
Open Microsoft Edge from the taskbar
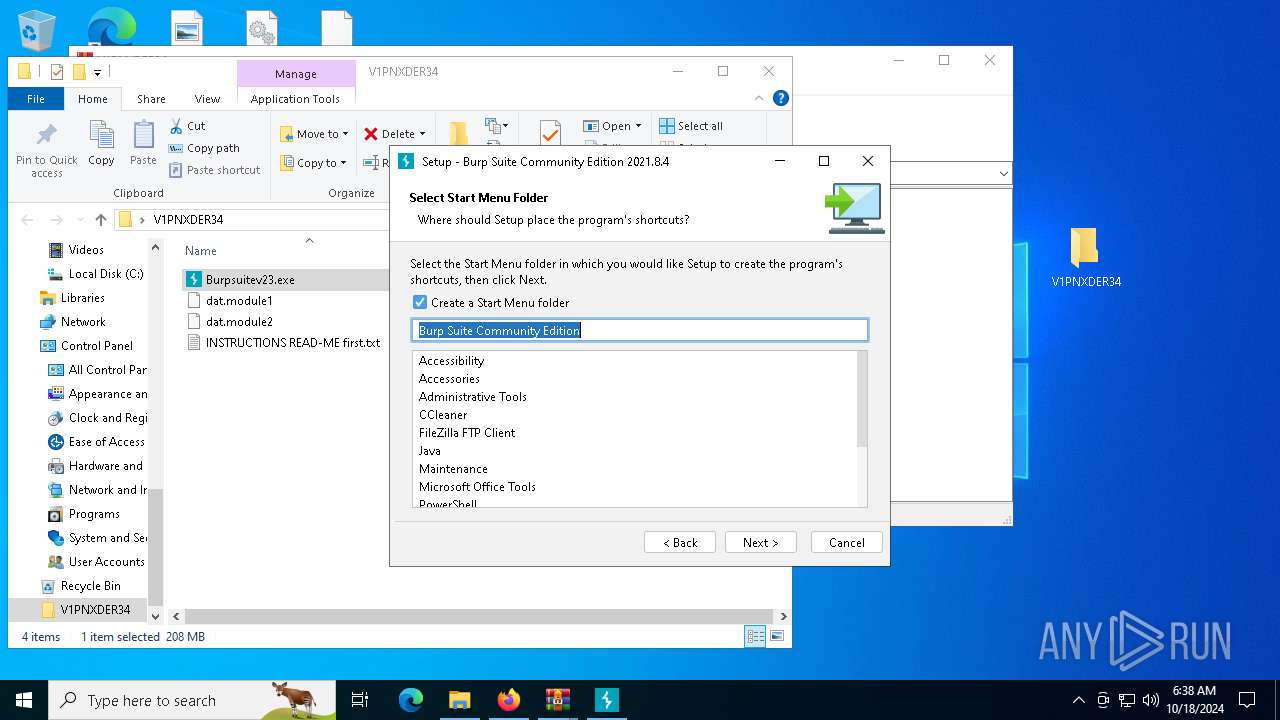pos(411,700)
